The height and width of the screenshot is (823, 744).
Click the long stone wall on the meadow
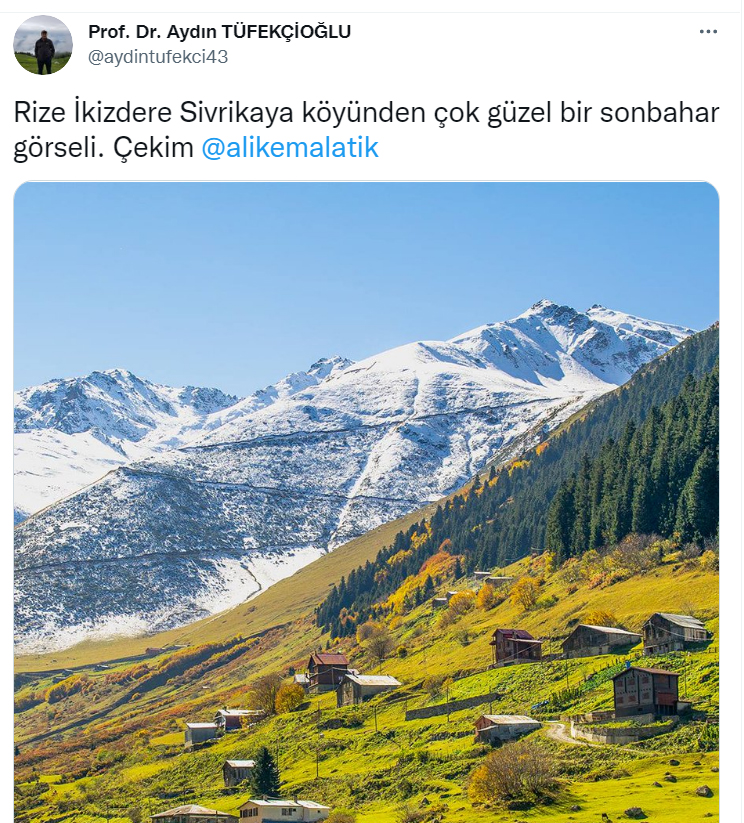click(x=452, y=706)
